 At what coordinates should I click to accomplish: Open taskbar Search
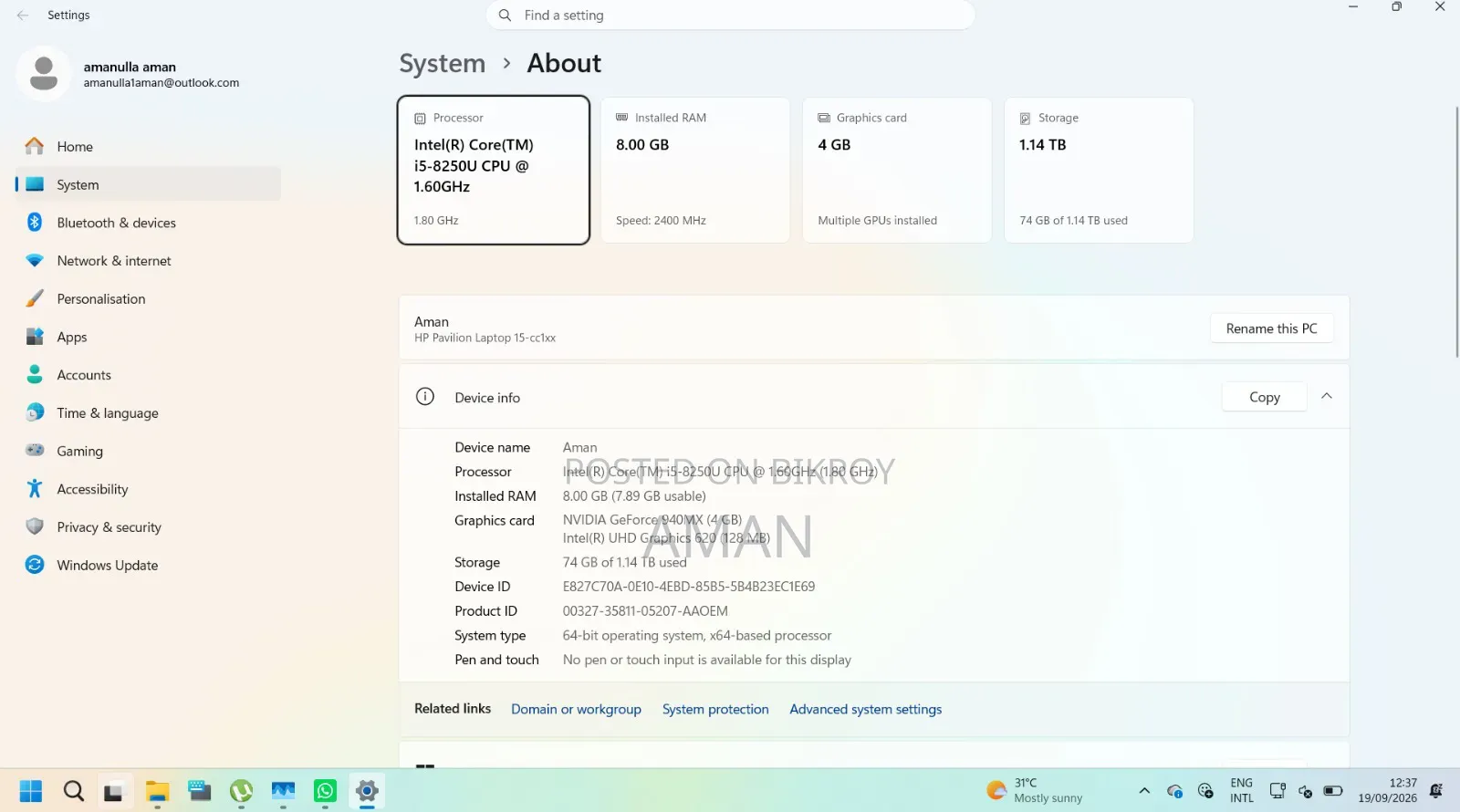(73, 791)
